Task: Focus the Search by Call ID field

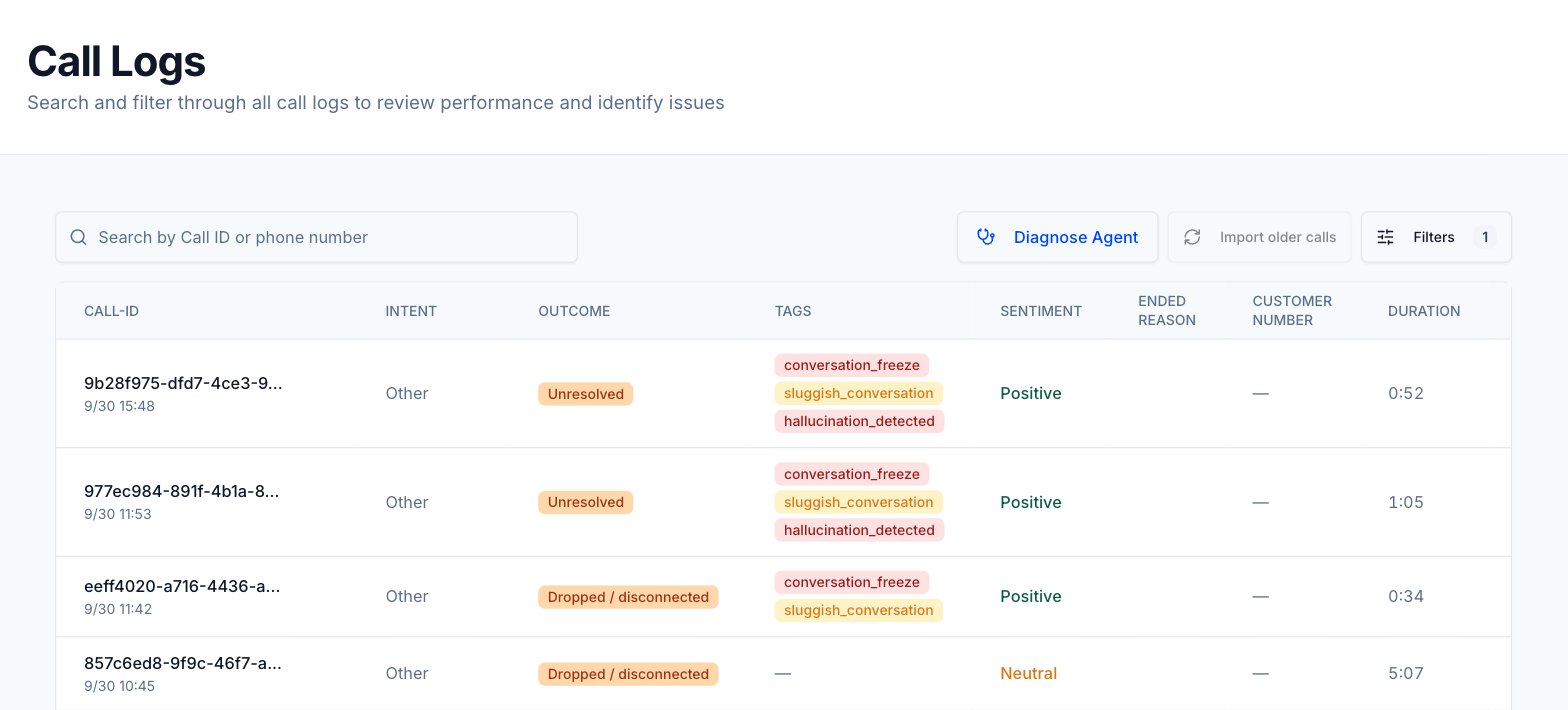Action: coord(316,237)
